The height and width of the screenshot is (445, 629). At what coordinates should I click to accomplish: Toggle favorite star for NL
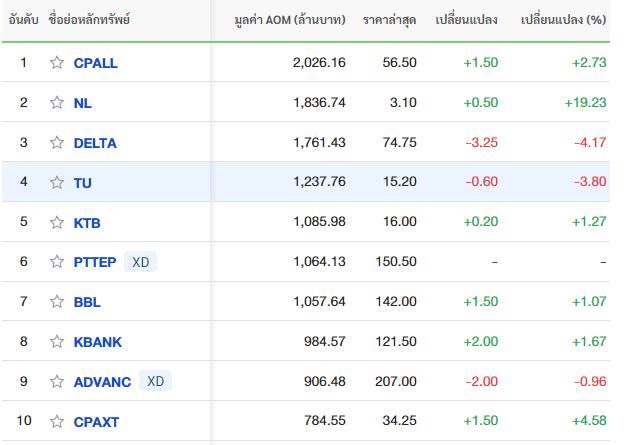[57, 103]
